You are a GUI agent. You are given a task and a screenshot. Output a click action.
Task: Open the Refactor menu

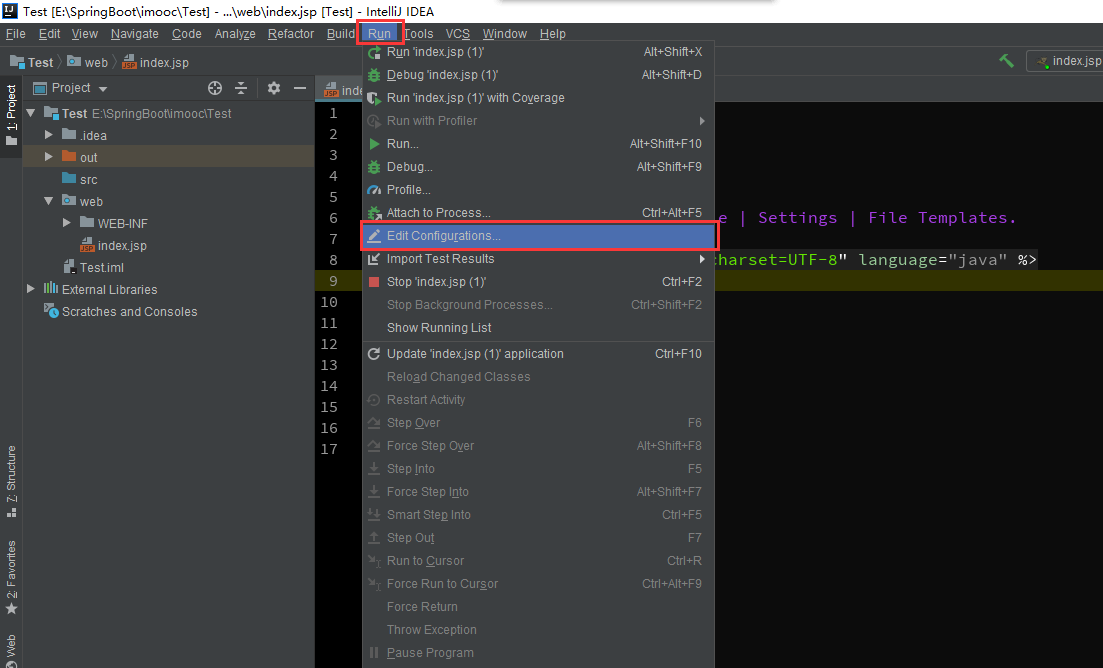coord(291,34)
